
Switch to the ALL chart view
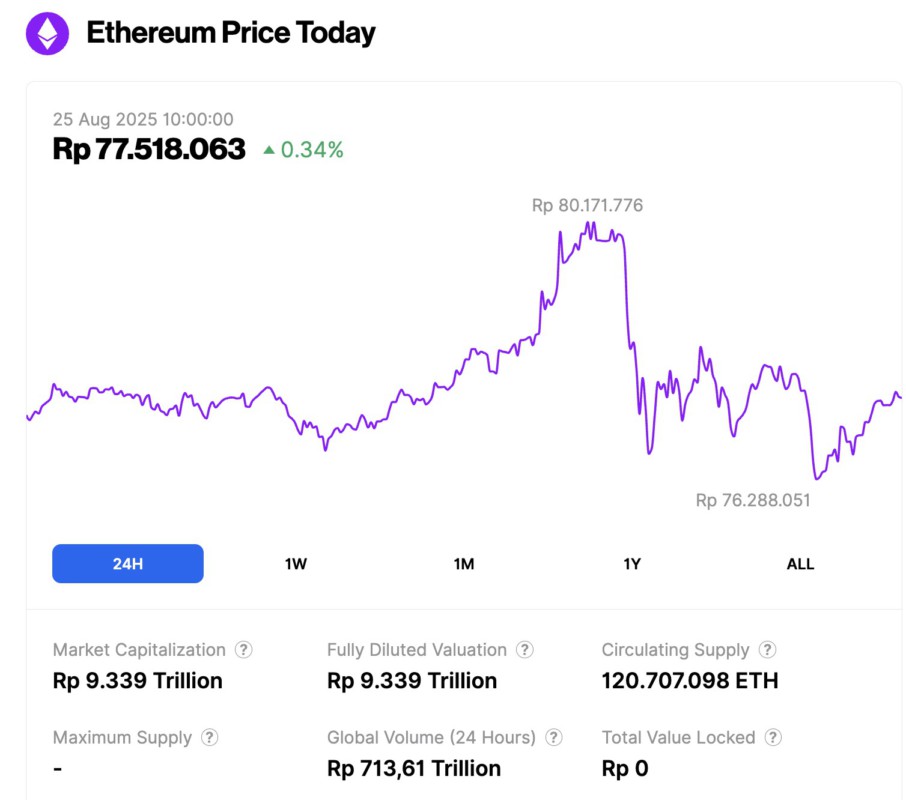click(800, 563)
